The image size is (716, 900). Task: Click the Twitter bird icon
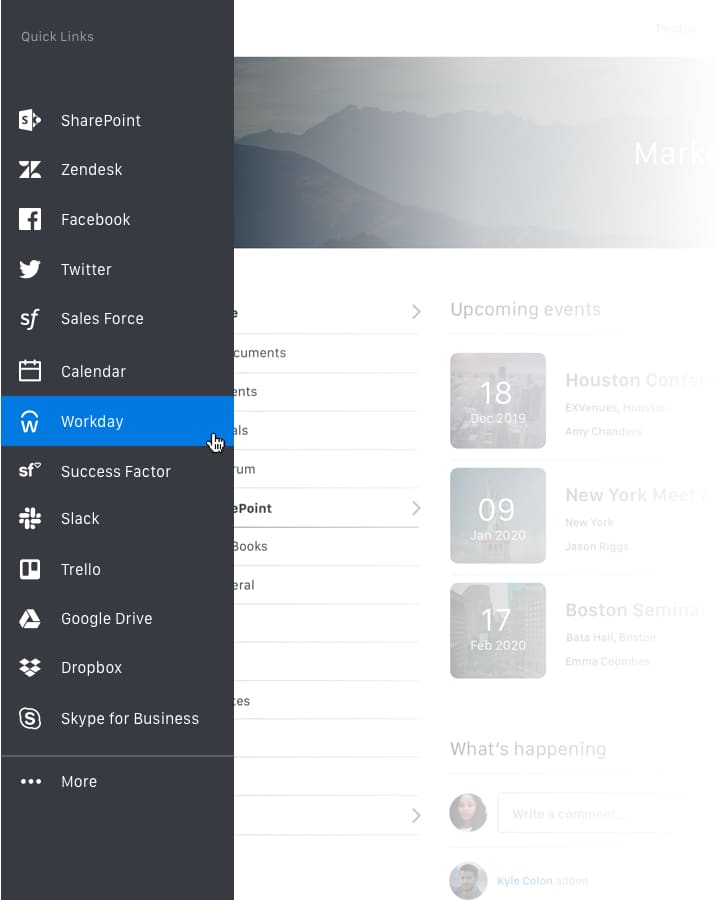click(x=30, y=269)
